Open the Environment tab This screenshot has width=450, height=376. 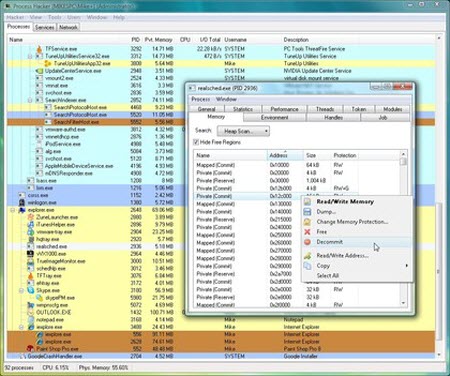pos(275,118)
